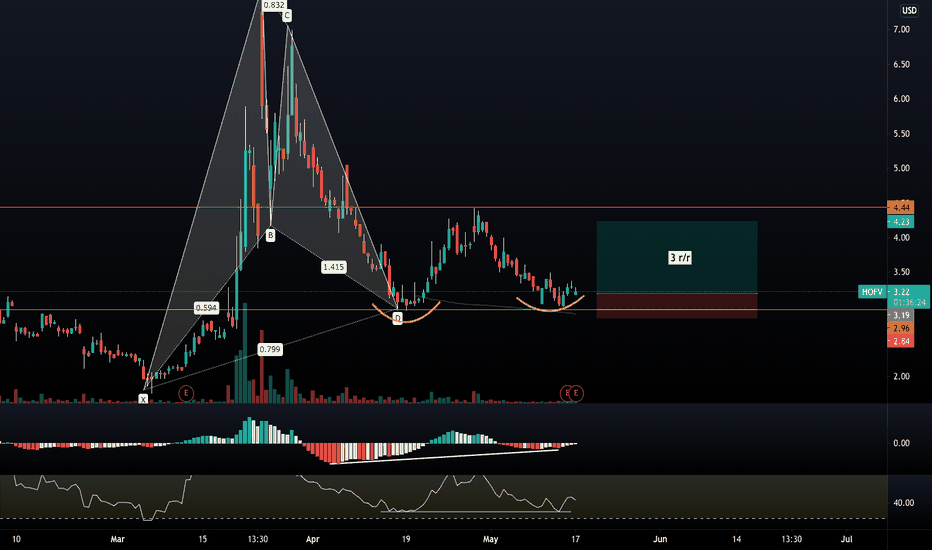Click the 0.799 harmonic ratio label
This screenshot has width=932, height=550.
pos(270,350)
